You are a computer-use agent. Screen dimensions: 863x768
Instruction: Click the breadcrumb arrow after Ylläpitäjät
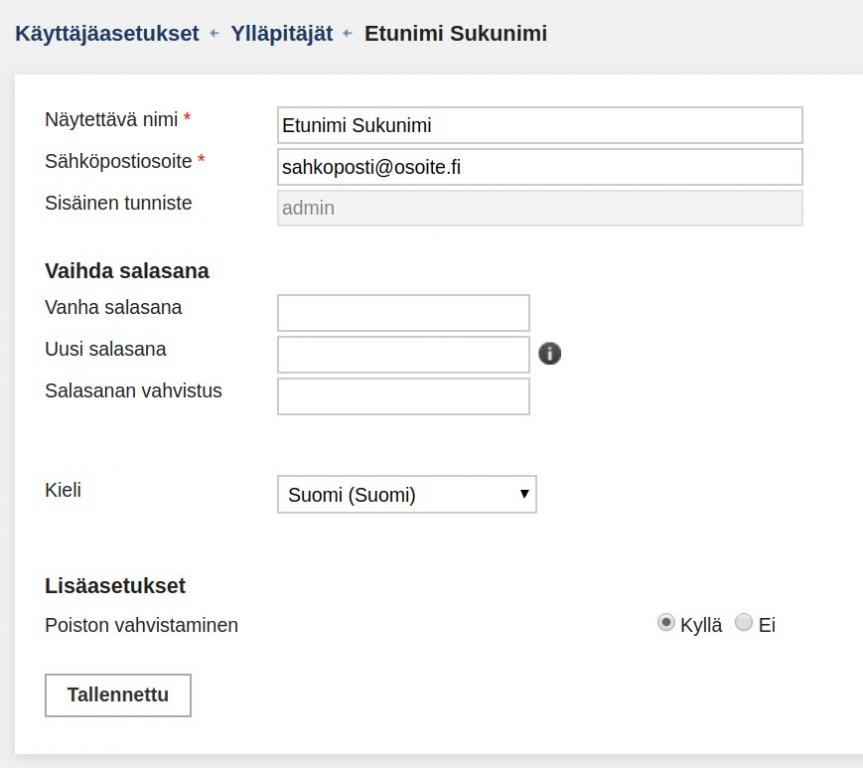[347, 34]
